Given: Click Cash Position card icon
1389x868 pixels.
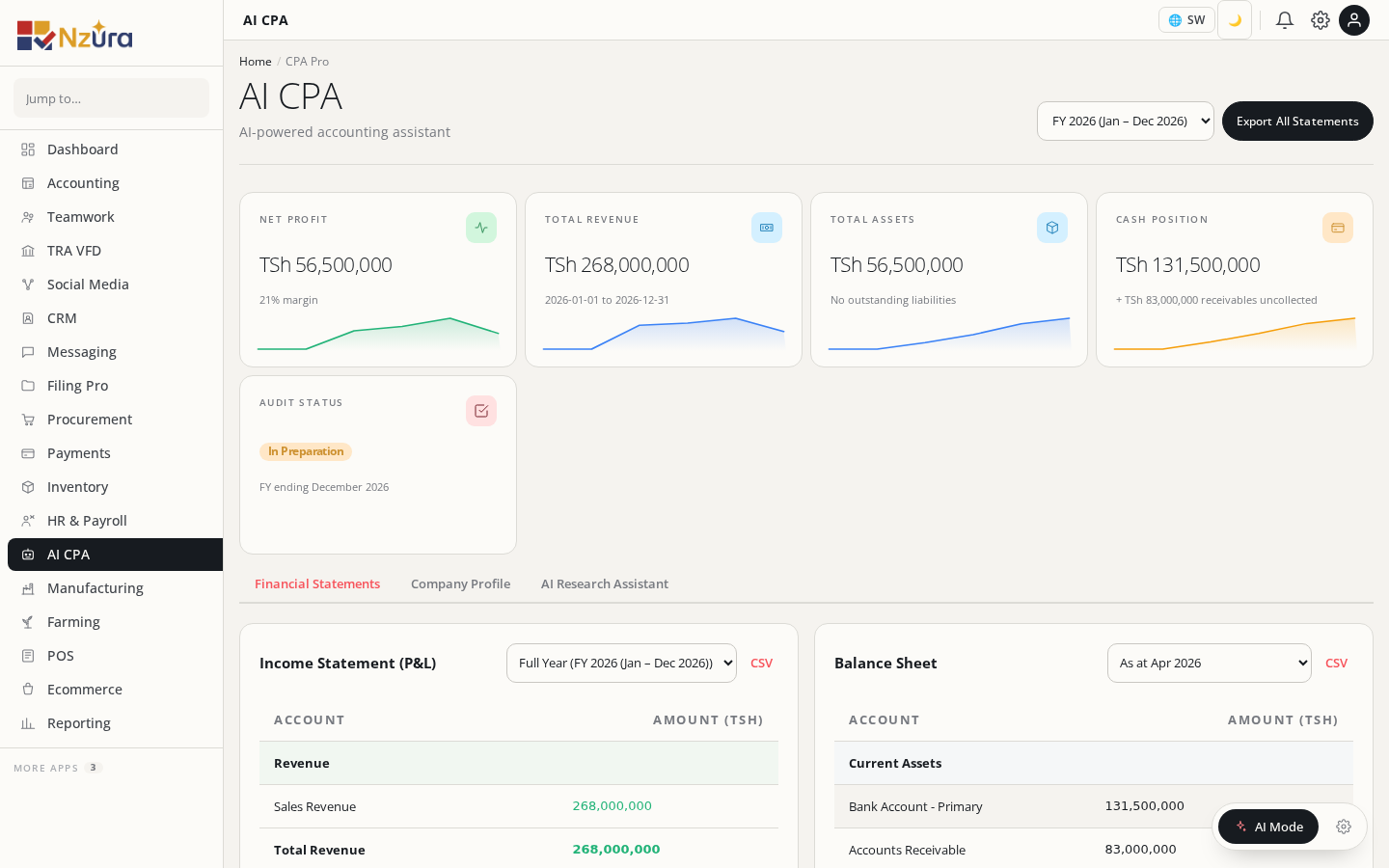Looking at the screenshot, I should (x=1338, y=228).
